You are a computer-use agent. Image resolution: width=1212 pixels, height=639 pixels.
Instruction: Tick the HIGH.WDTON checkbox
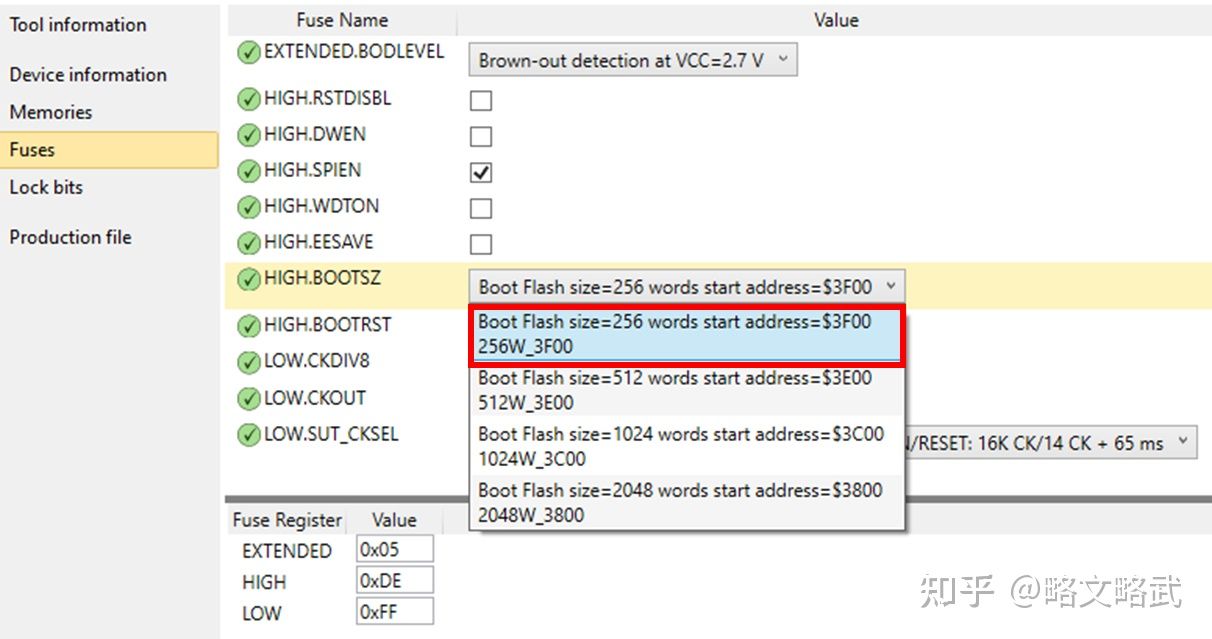pos(481,208)
